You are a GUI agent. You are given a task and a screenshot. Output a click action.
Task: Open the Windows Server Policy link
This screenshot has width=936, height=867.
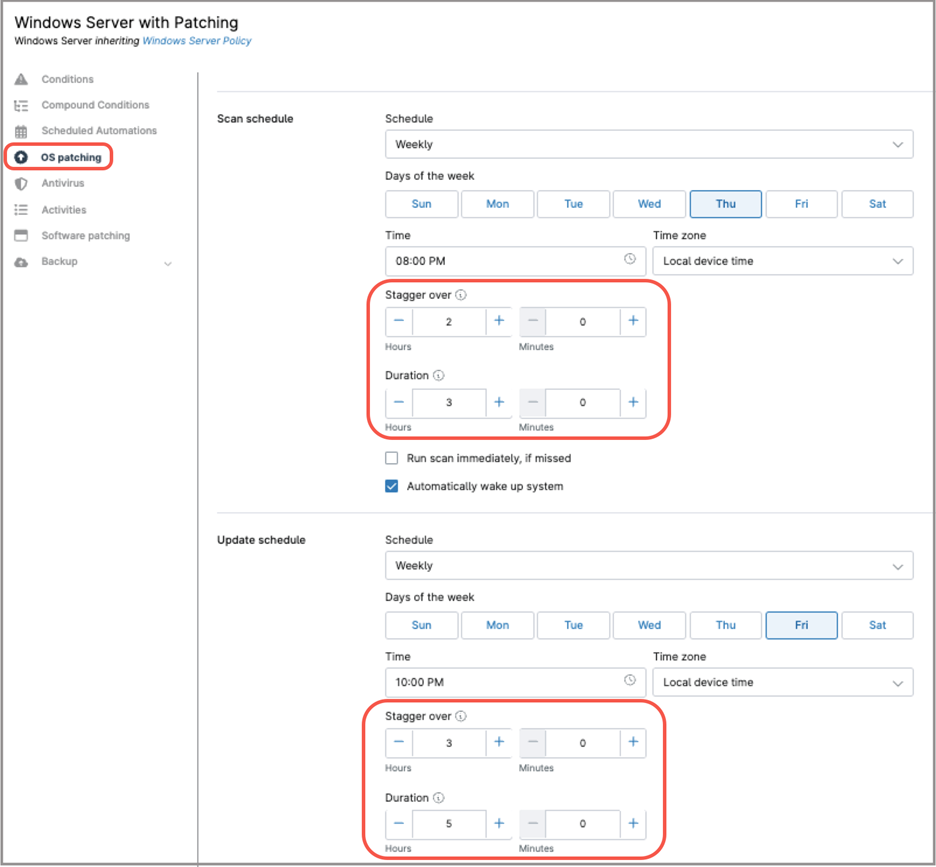tap(197, 41)
